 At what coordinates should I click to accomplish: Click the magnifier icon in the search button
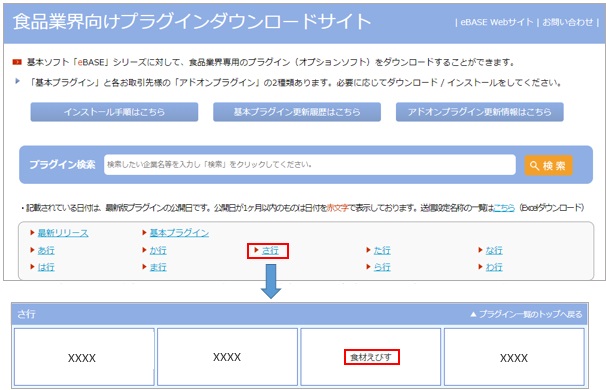click(x=534, y=166)
